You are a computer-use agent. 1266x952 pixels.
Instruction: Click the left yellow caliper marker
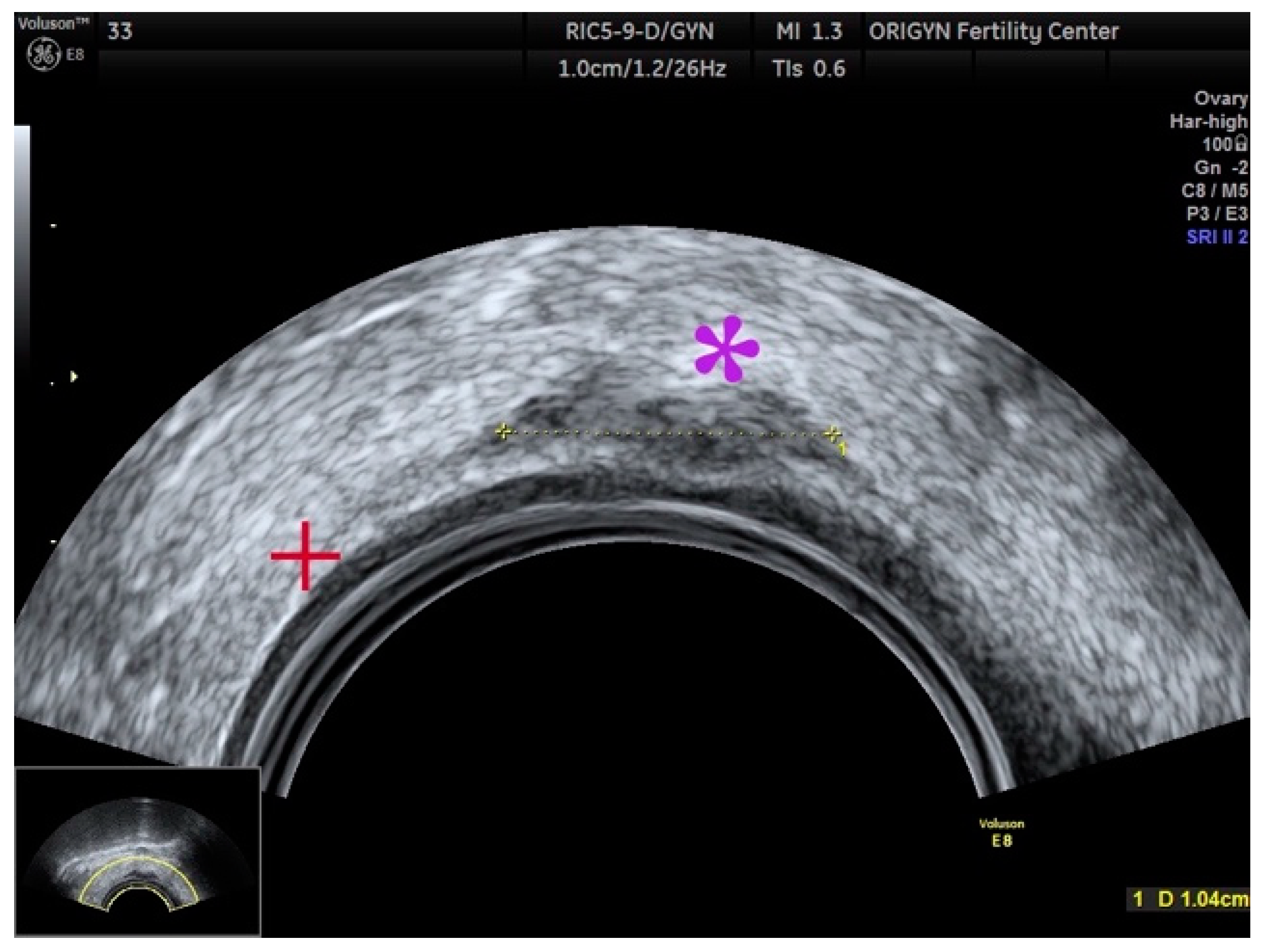[x=503, y=432]
